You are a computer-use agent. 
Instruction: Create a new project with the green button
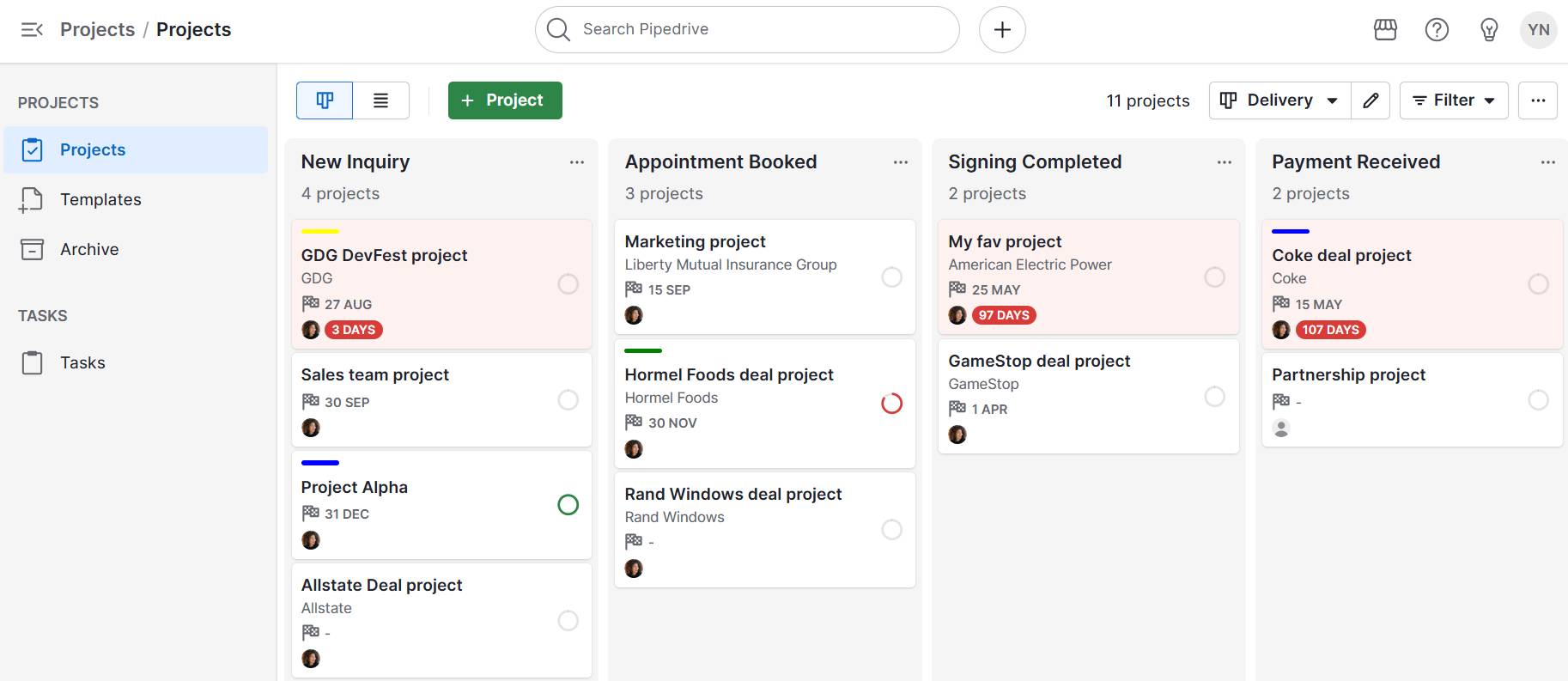click(505, 100)
